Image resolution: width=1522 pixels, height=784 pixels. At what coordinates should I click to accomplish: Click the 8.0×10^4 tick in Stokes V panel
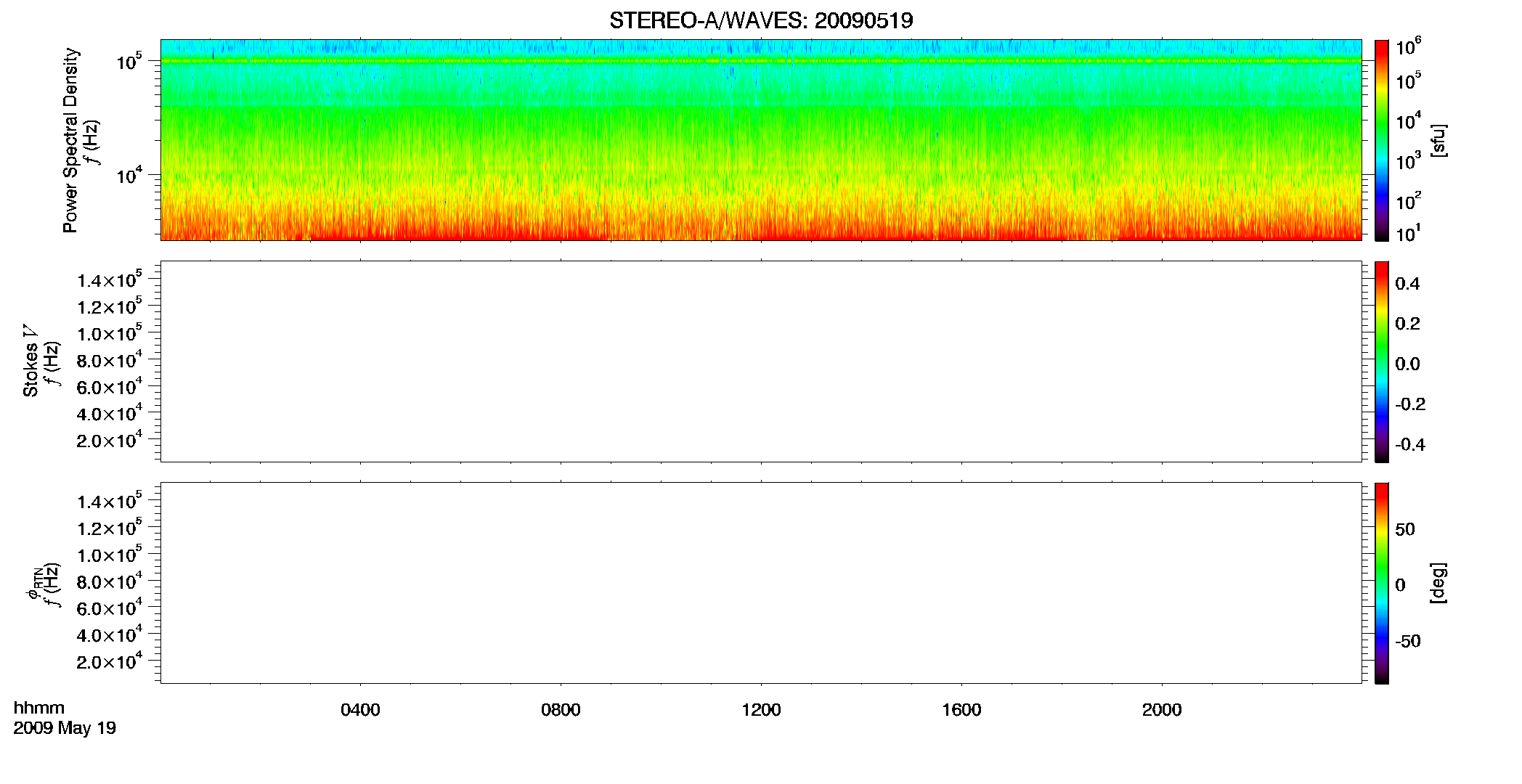click(110, 359)
